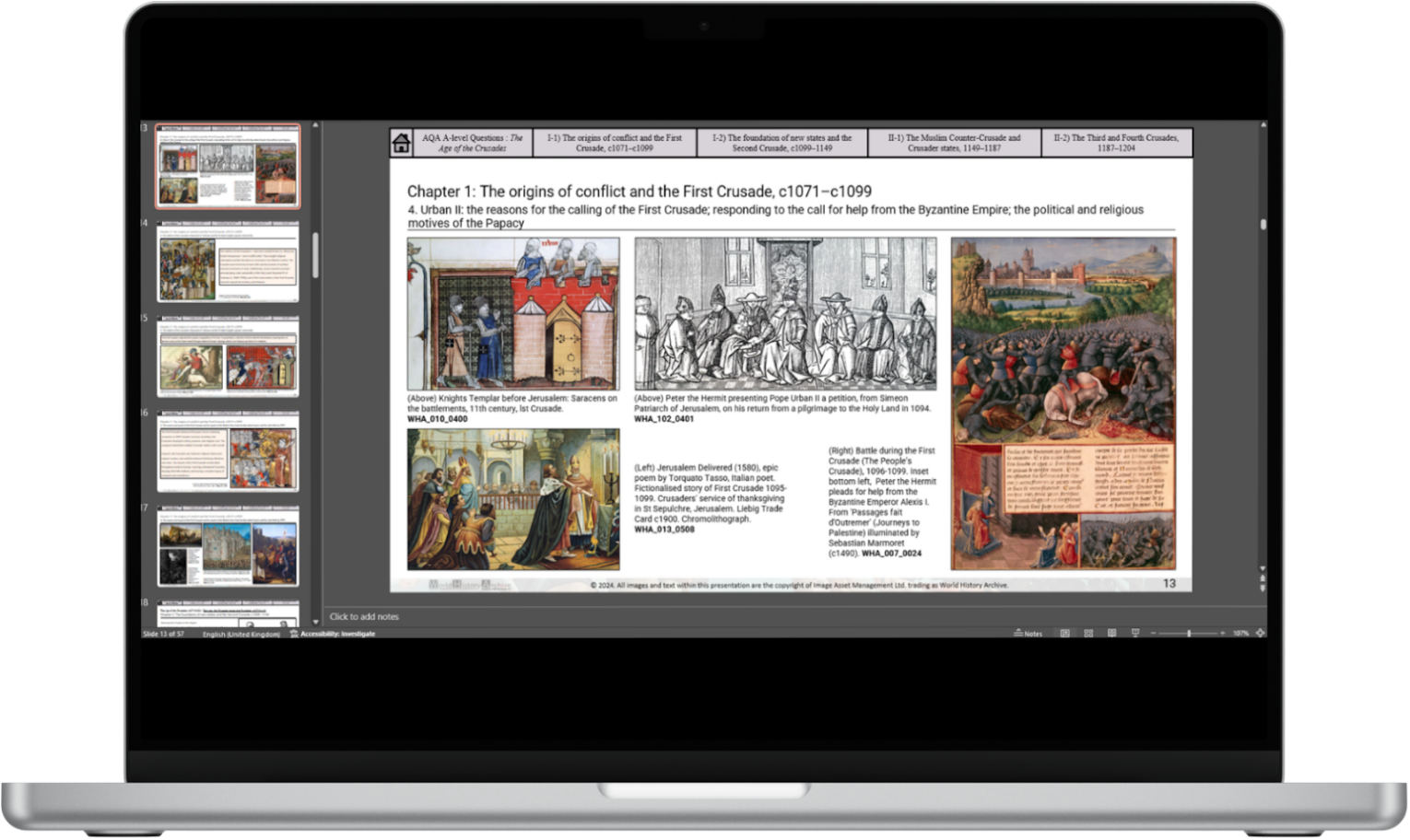1410x840 pixels.
Task: Click zoom out minus button
Action: [1153, 634]
